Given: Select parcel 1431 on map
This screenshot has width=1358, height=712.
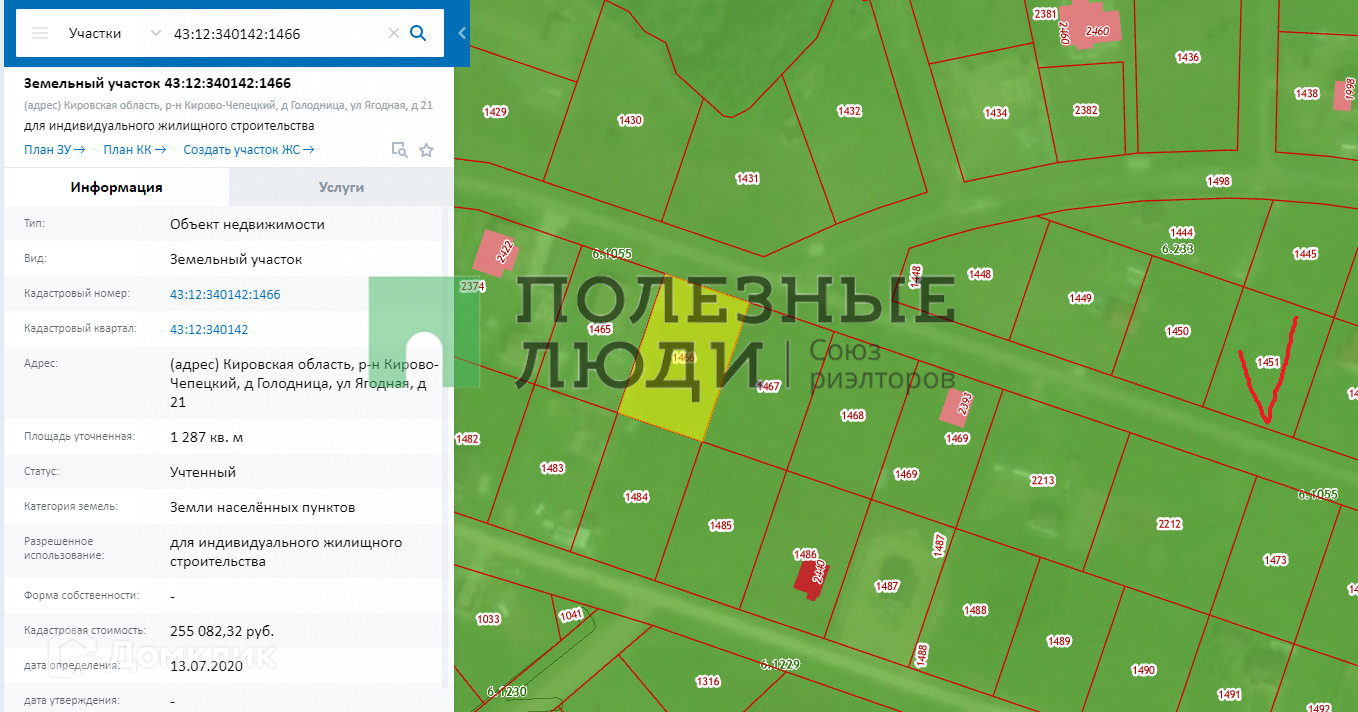Looking at the screenshot, I should [x=747, y=179].
